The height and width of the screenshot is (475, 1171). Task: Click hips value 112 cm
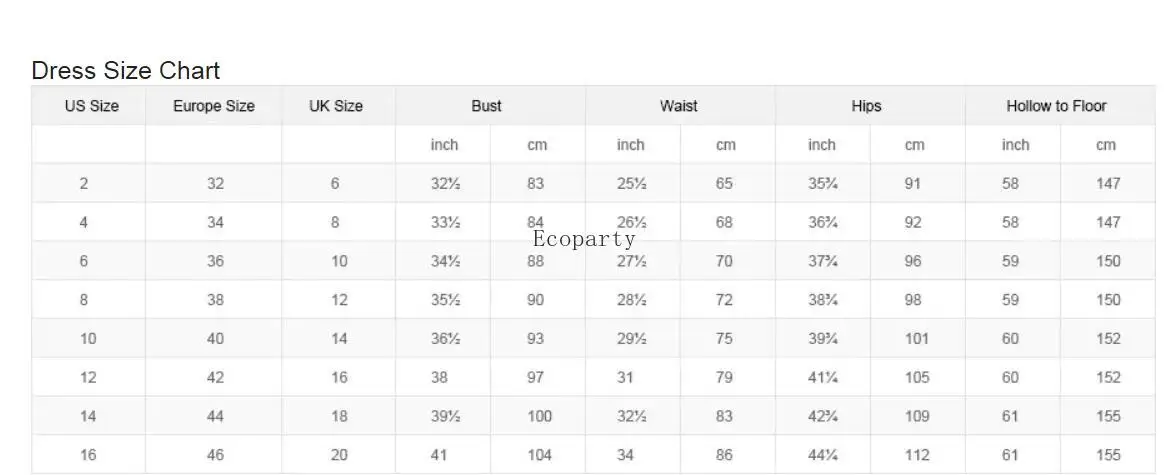tap(917, 455)
